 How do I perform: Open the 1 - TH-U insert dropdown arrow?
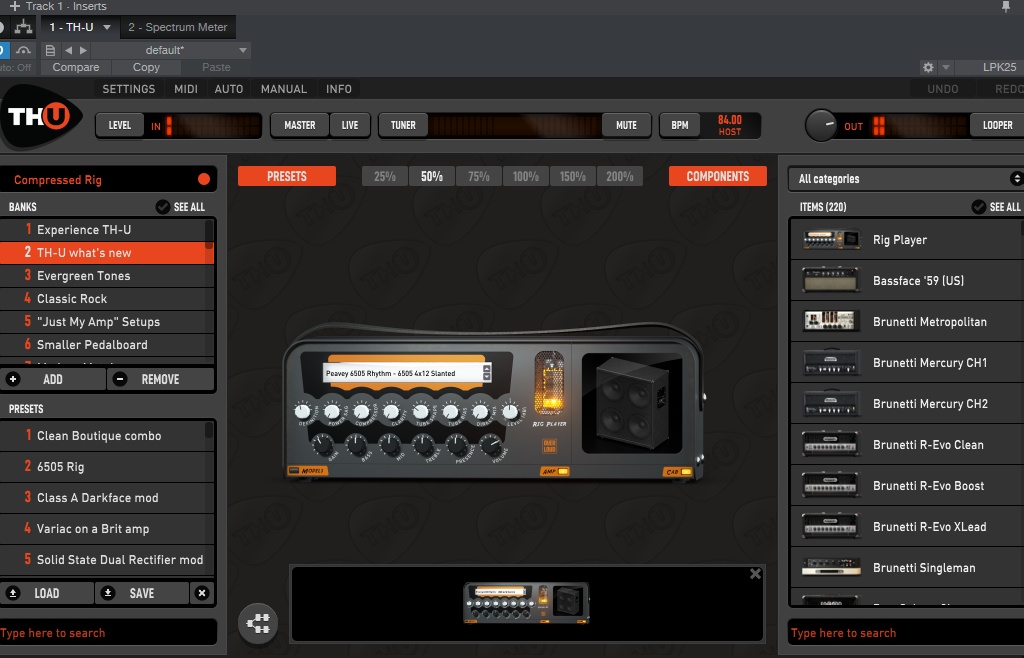107,27
